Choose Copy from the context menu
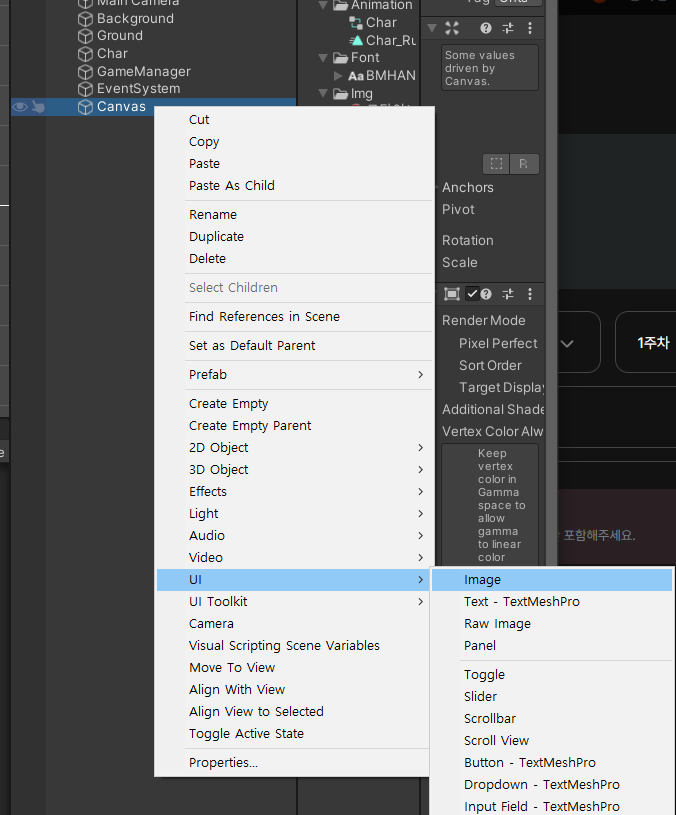 coord(295,141)
